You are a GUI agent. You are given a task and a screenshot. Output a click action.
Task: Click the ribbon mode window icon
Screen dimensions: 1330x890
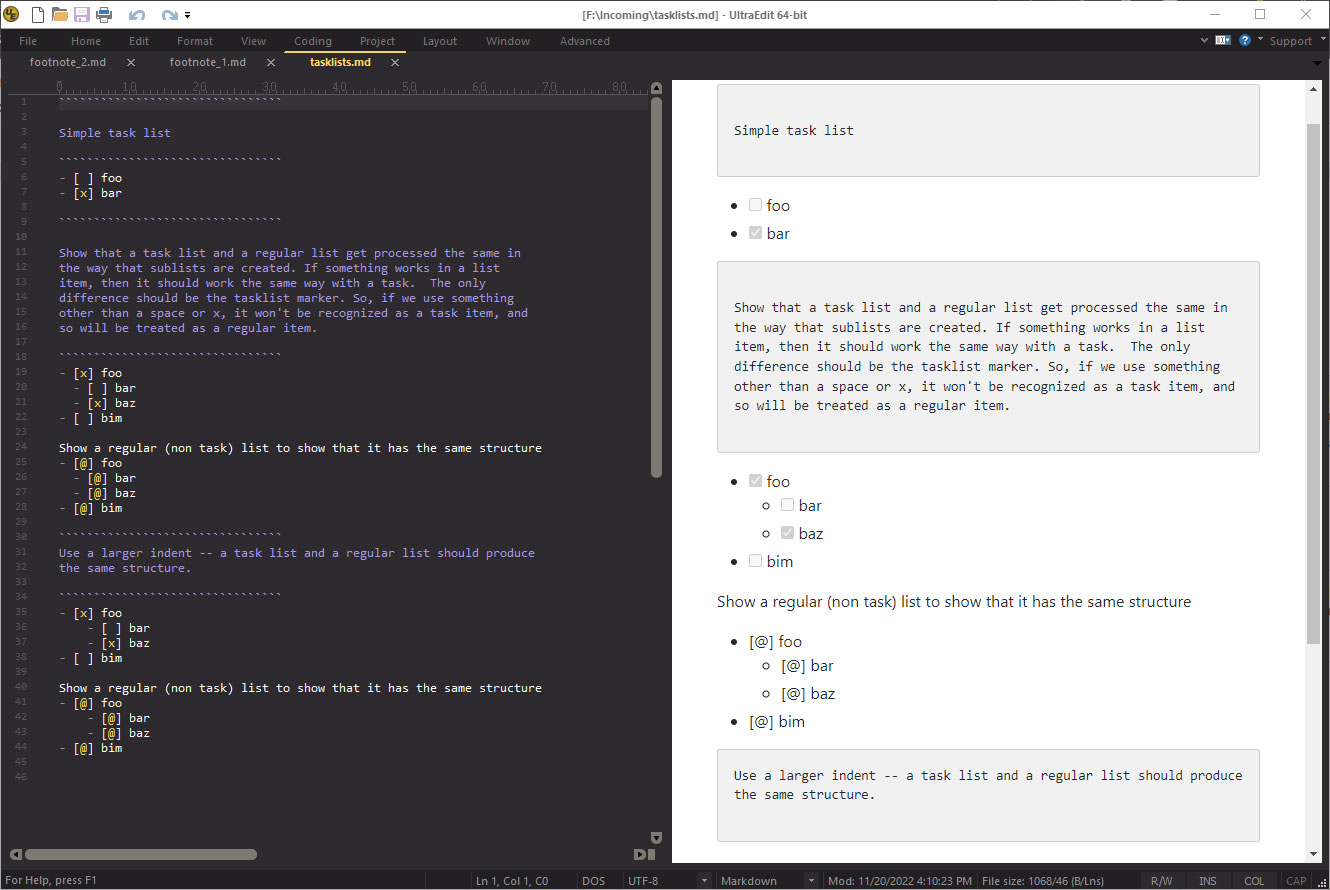[x=1222, y=41]
